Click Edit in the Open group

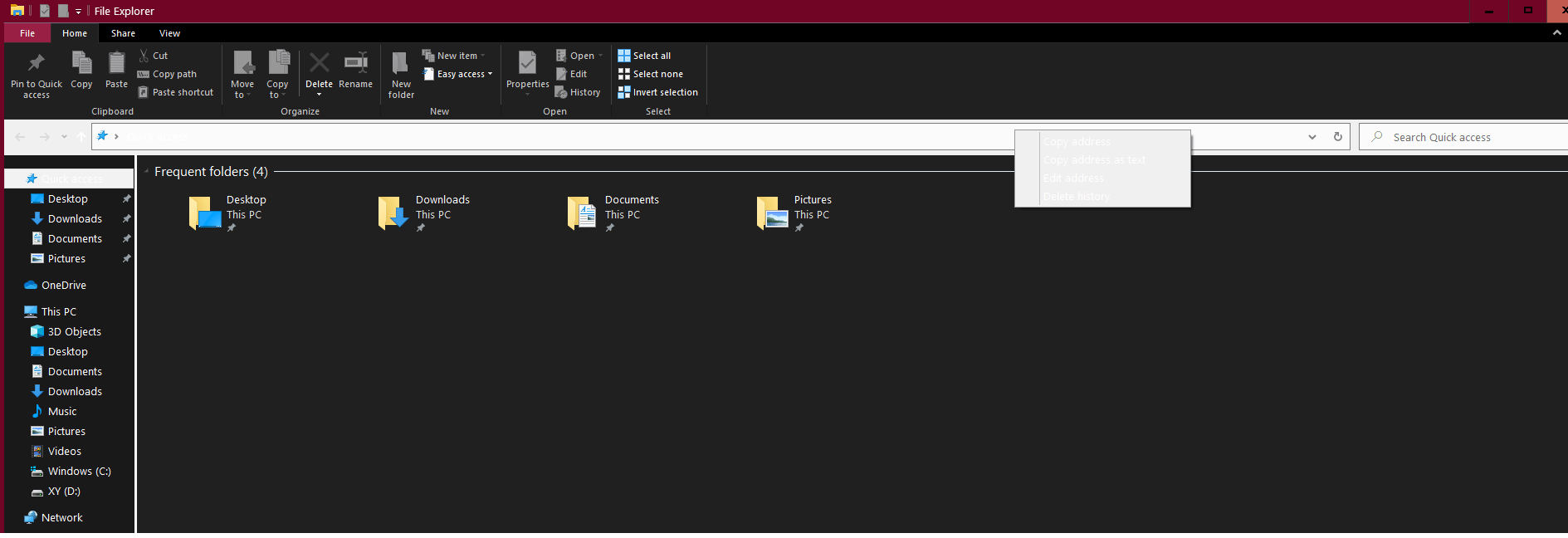(571, 74)
